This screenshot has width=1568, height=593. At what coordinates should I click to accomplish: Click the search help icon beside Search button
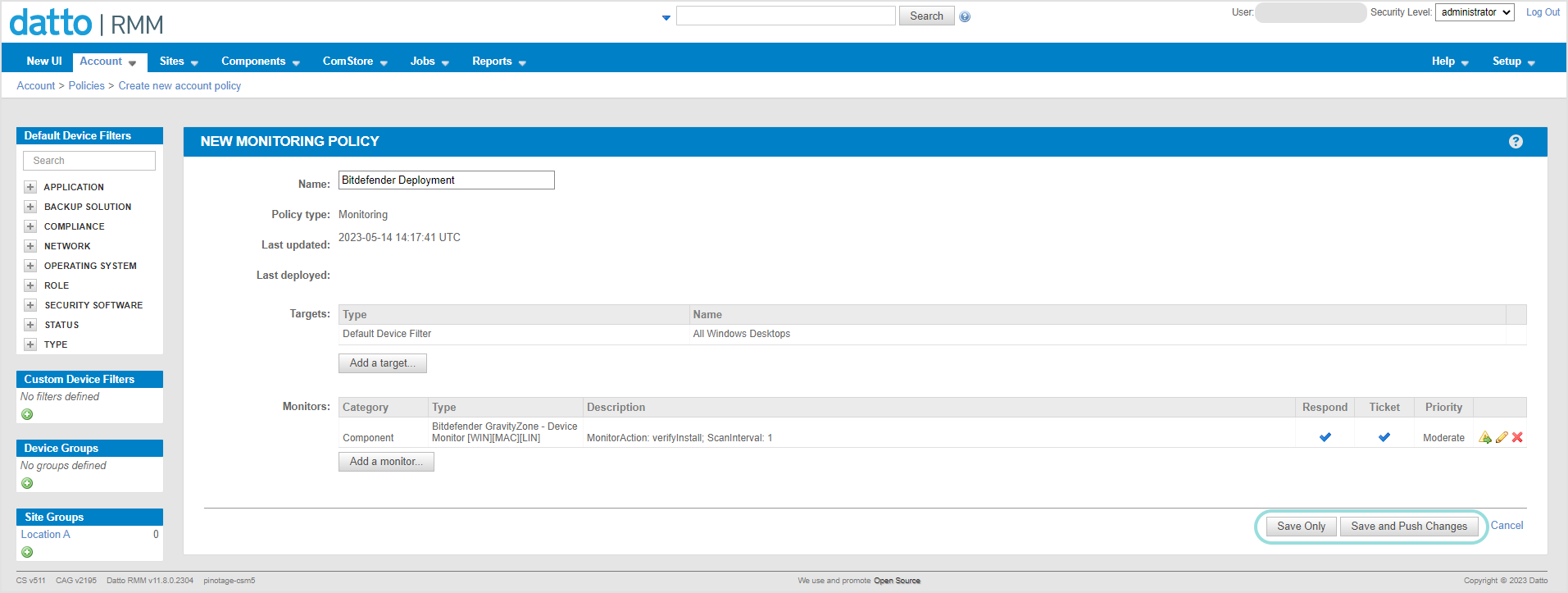[965, 17]
